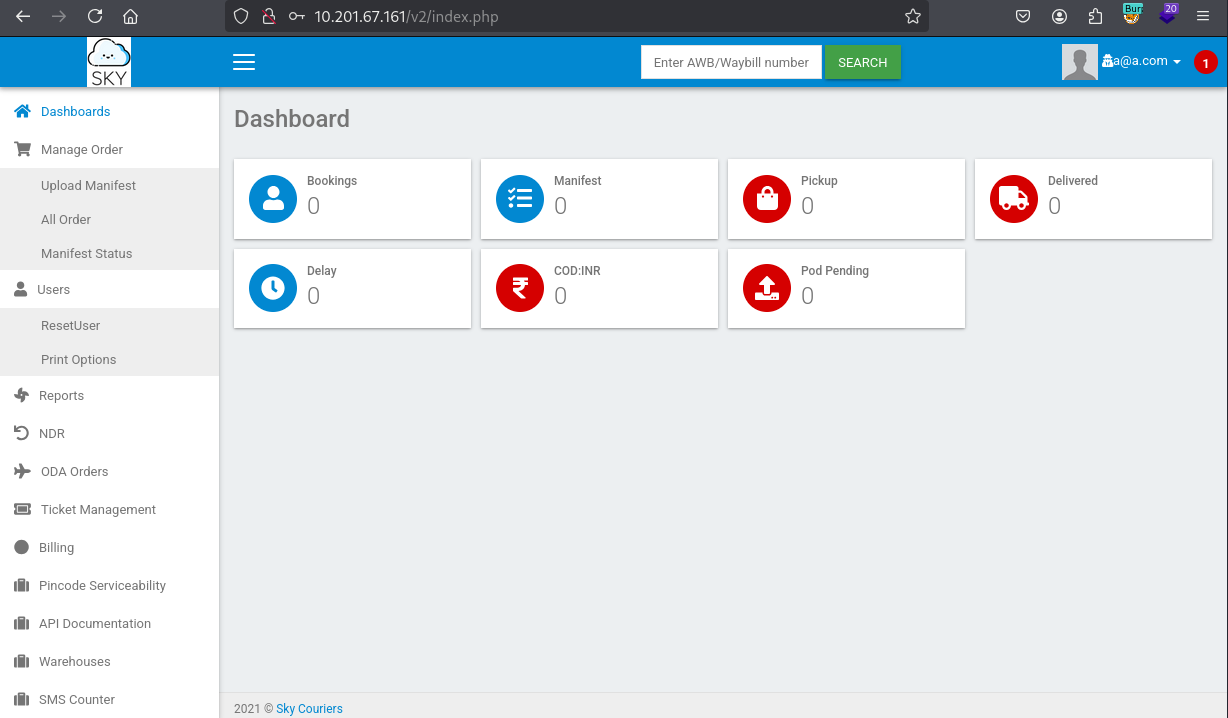Click the Pod Pending card label
The image size is (1228, 718).
coord(835,271)
